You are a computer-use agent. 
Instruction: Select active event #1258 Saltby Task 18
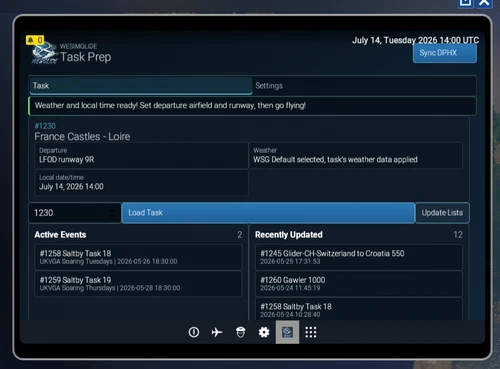coord(138,257)
